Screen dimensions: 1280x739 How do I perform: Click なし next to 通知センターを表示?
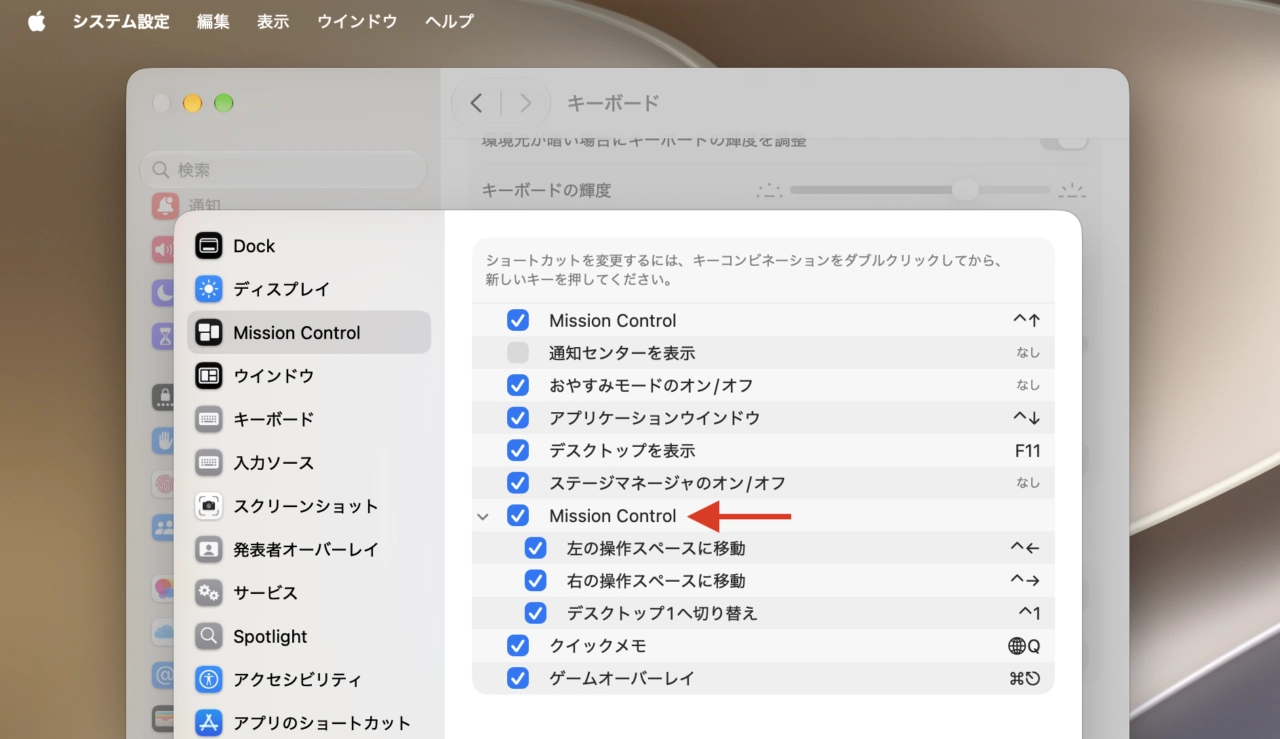pyautogui.click(x=1028, y=352)
